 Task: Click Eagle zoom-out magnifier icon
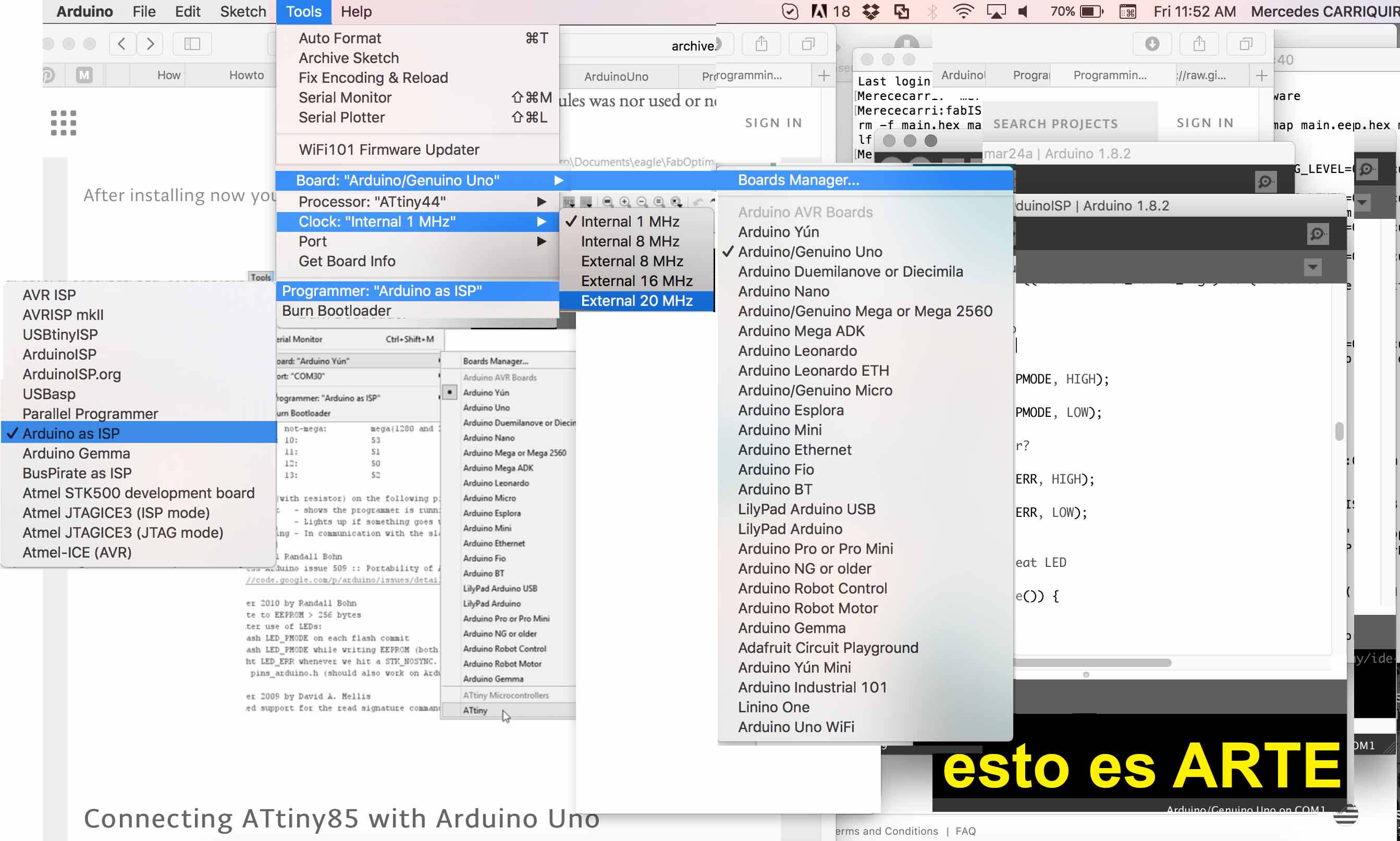point(642,202)
